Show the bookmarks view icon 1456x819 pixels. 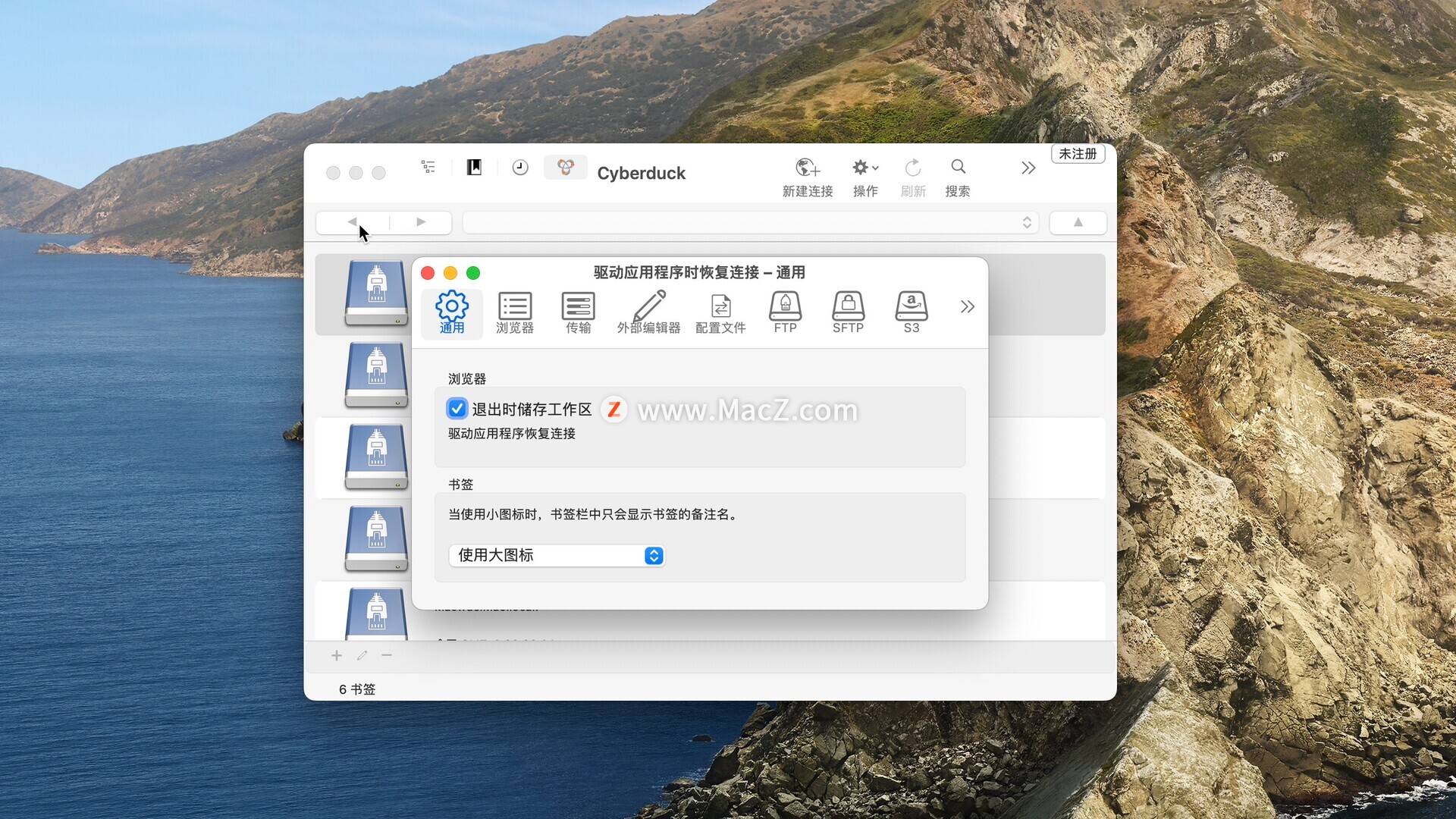[x=474, y=168]
